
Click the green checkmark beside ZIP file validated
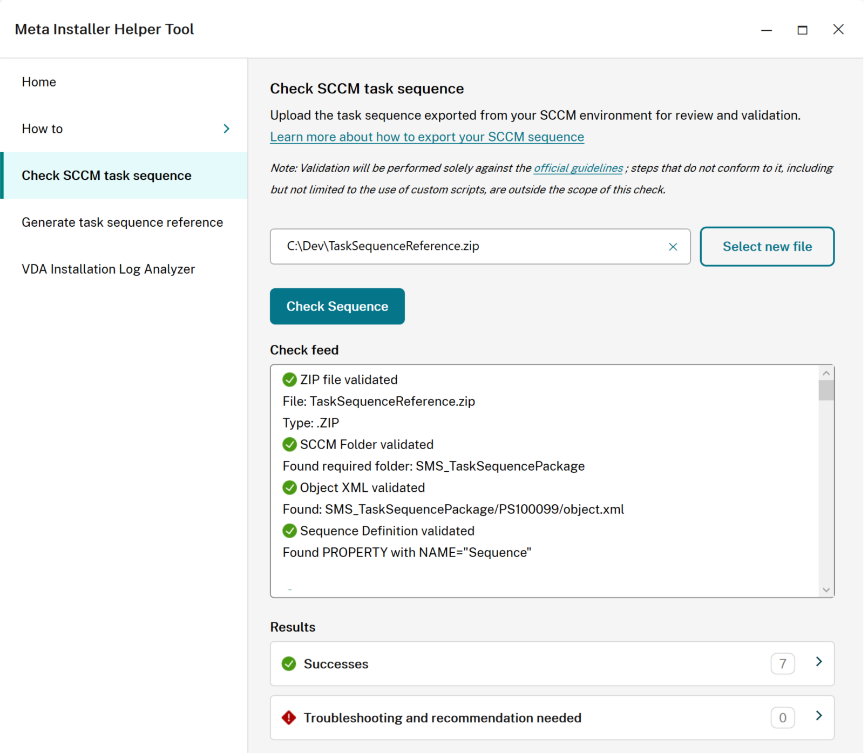tap(289, 380)
